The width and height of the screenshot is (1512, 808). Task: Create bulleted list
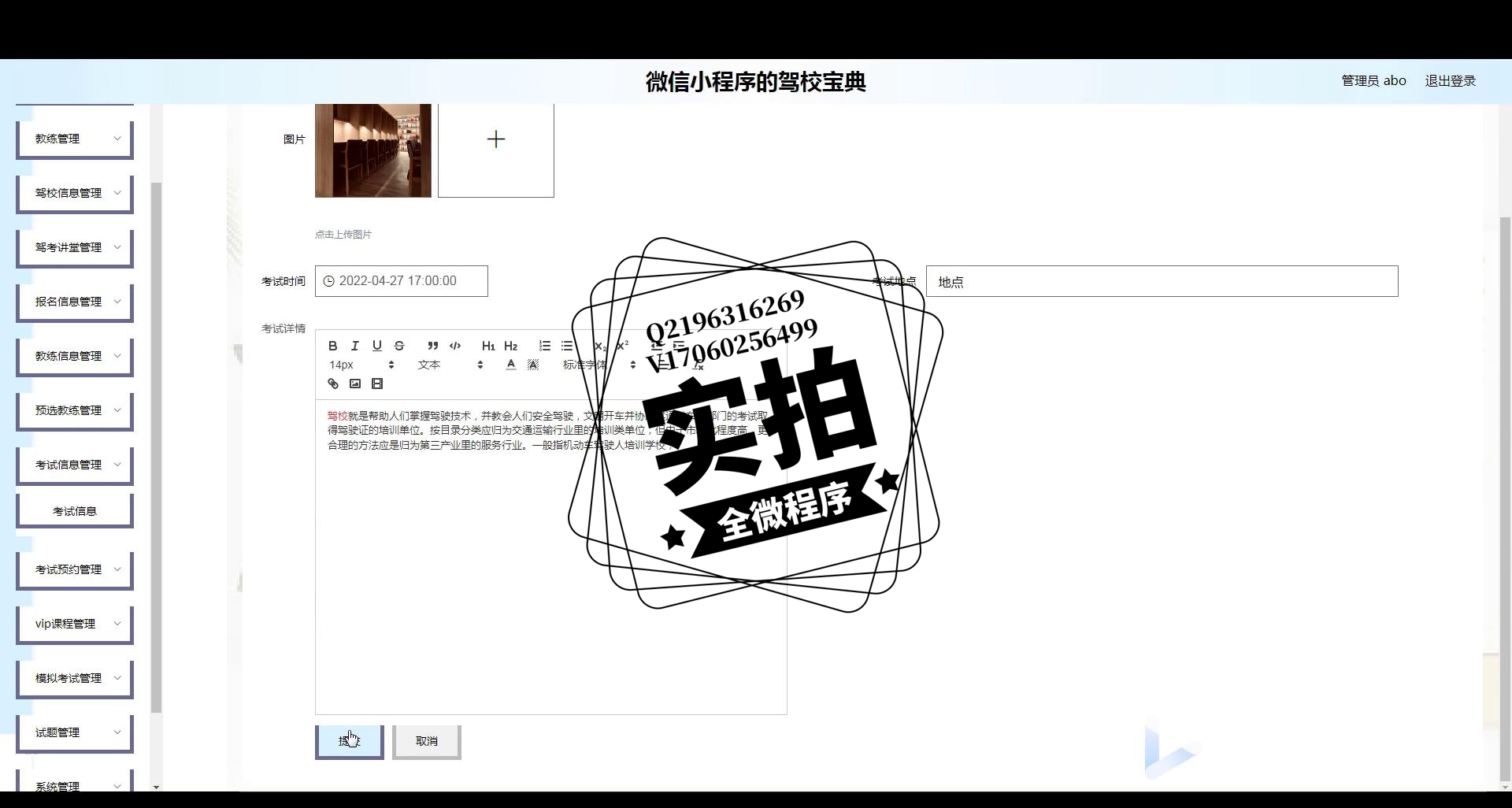coord(567,346)
